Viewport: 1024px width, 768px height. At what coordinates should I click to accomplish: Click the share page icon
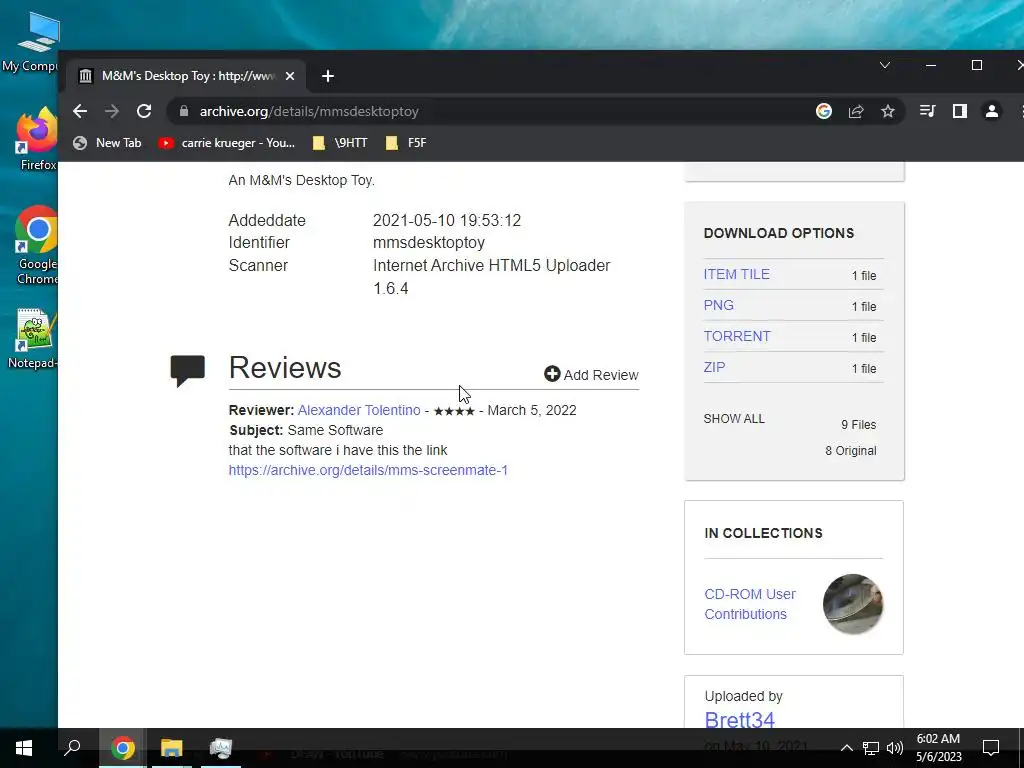point(856,111)
